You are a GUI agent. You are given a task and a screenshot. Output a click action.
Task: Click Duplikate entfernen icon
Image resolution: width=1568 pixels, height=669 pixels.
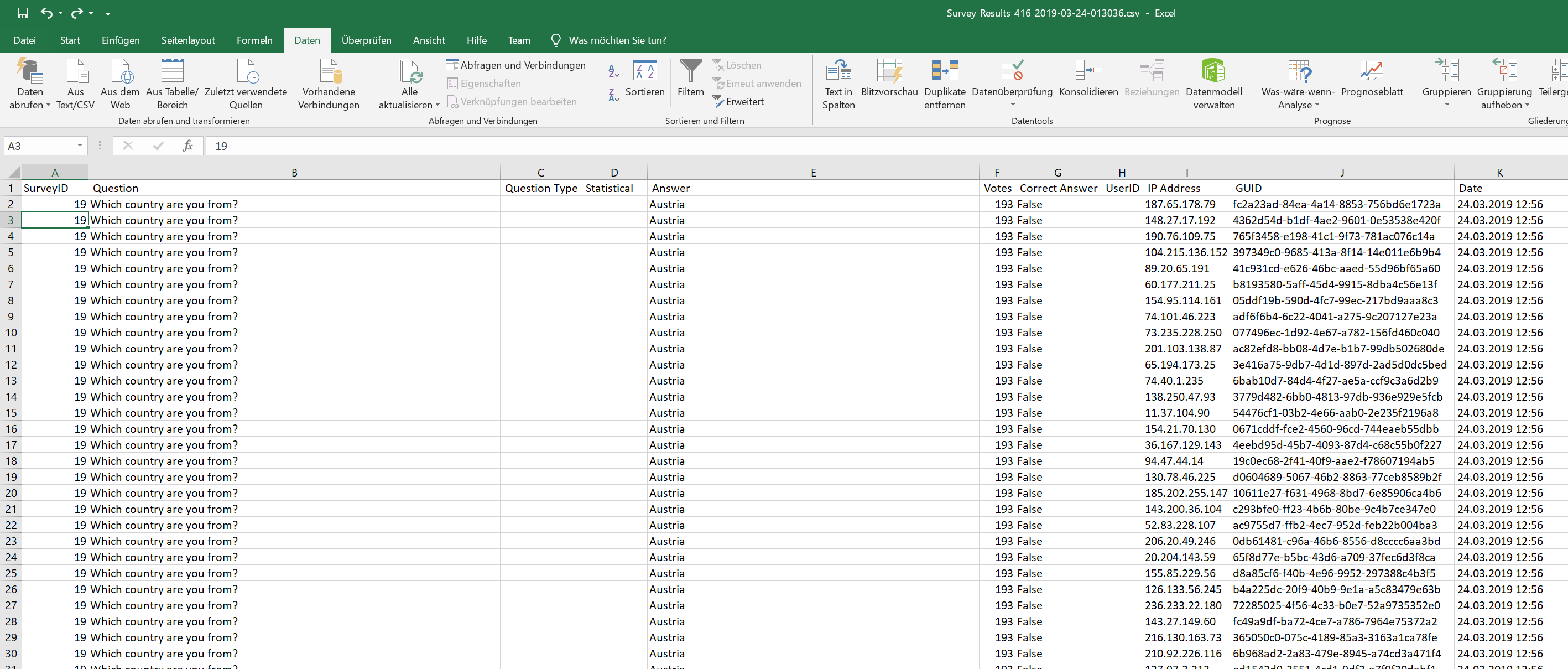point(944,71)
